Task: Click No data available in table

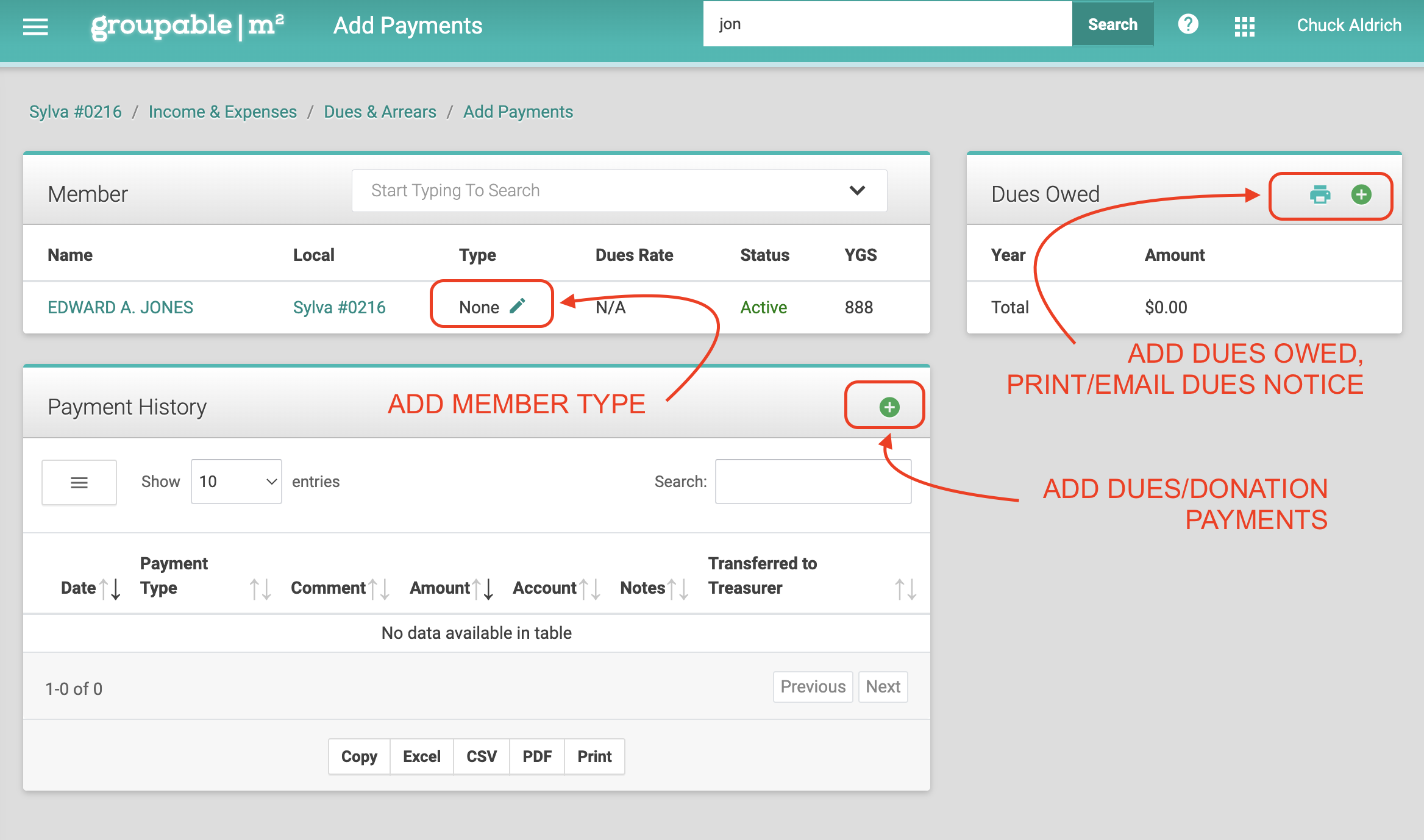Action: pos(477,633)
